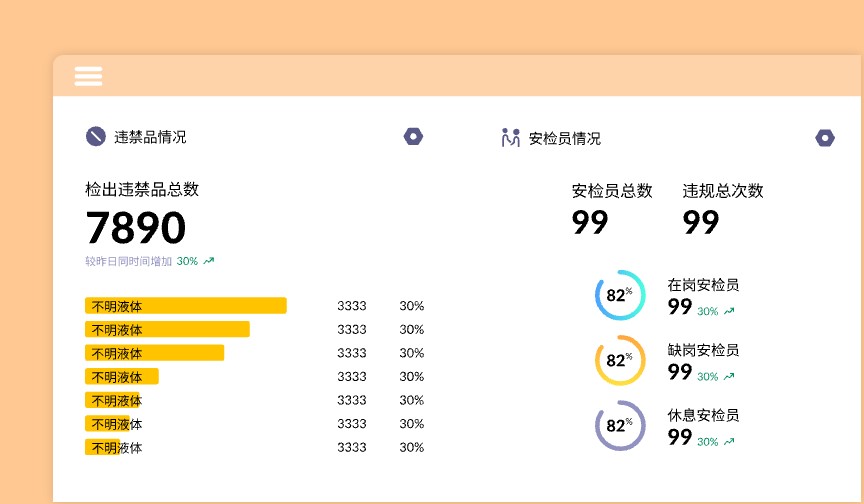Open the hamburger menu

coord(88,76)
